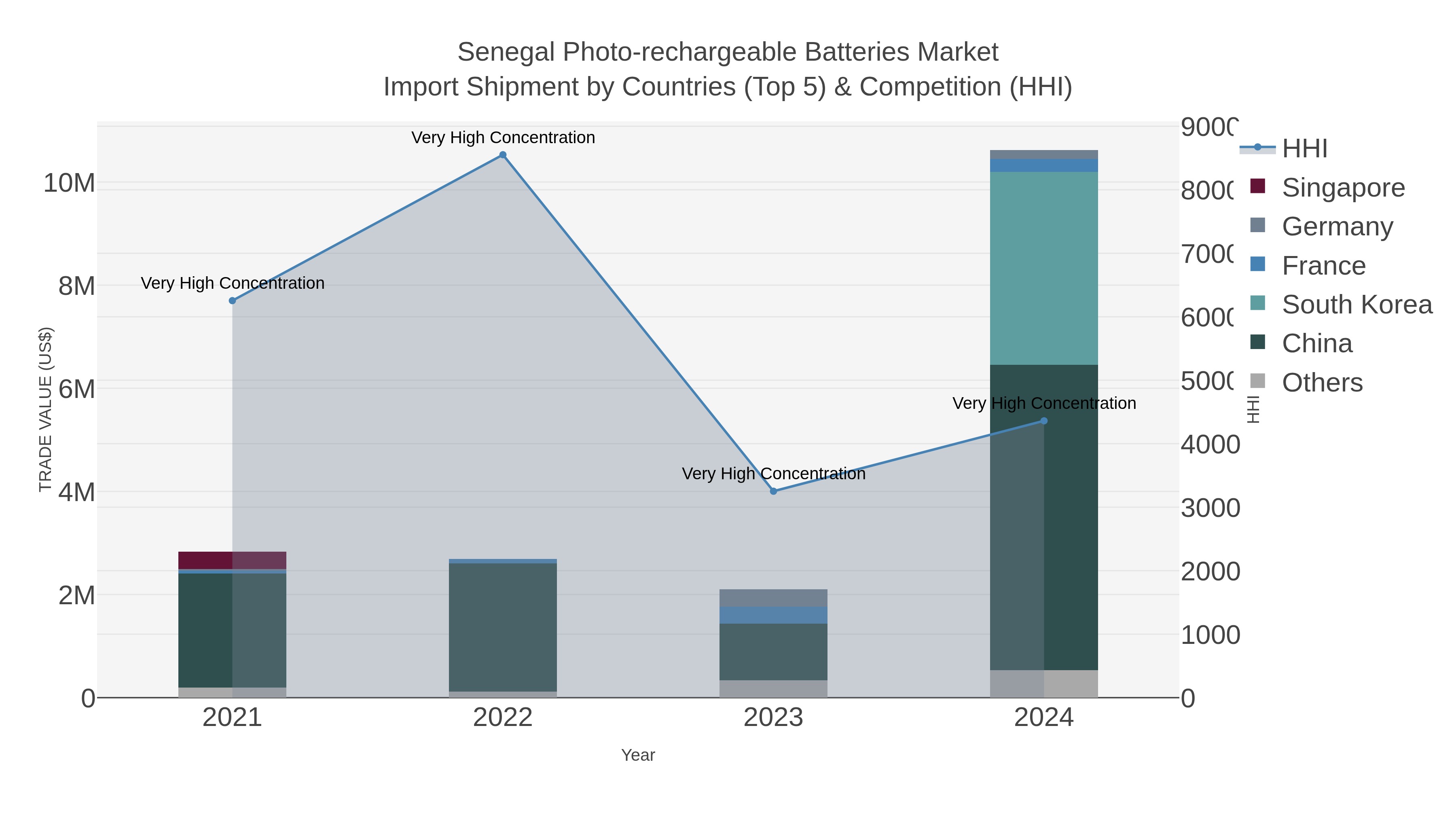The height and width of the screenshot is (819, 1456).
Task: Click the Singapore maroon legend swatch
Action: point(1257,186)
